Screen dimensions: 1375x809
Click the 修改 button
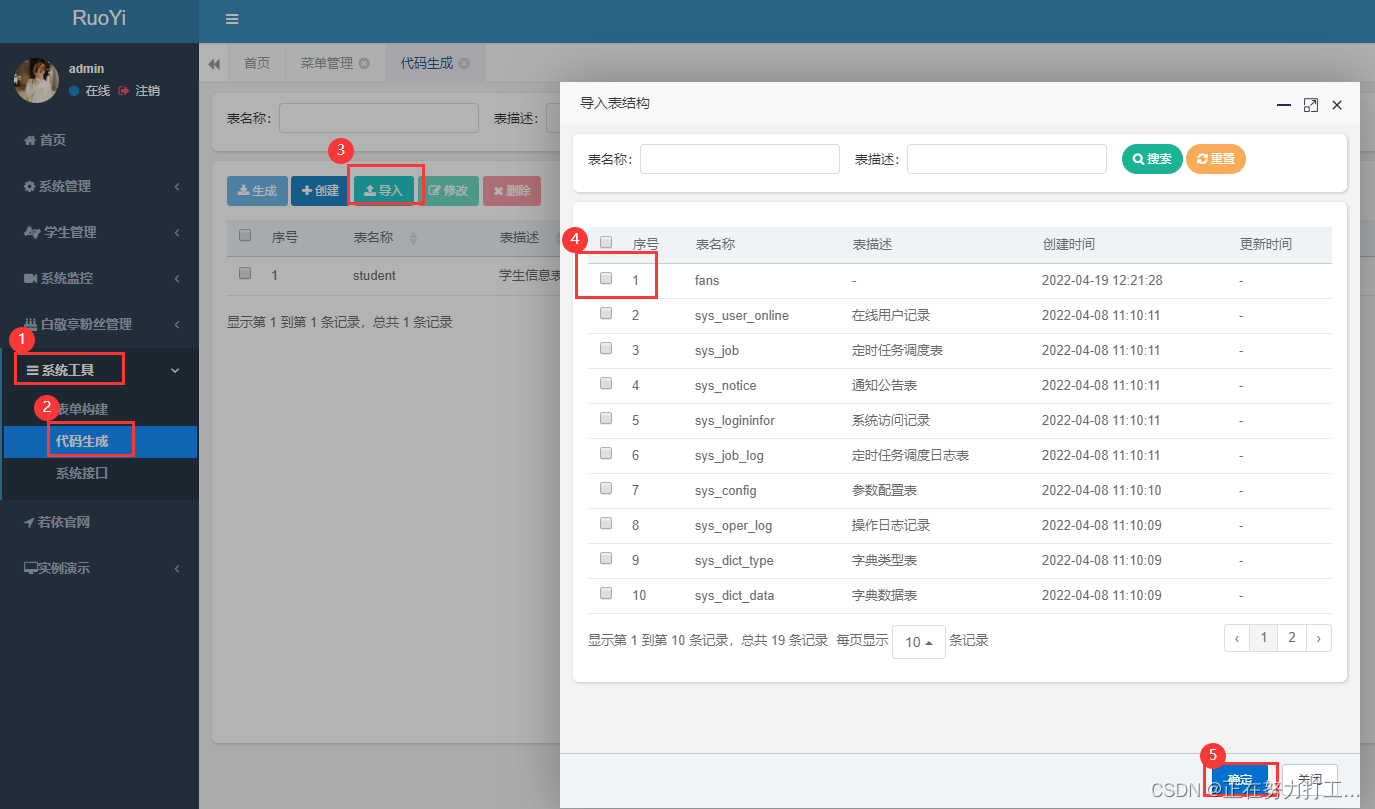pyautogui.click(x=448, y=191)
